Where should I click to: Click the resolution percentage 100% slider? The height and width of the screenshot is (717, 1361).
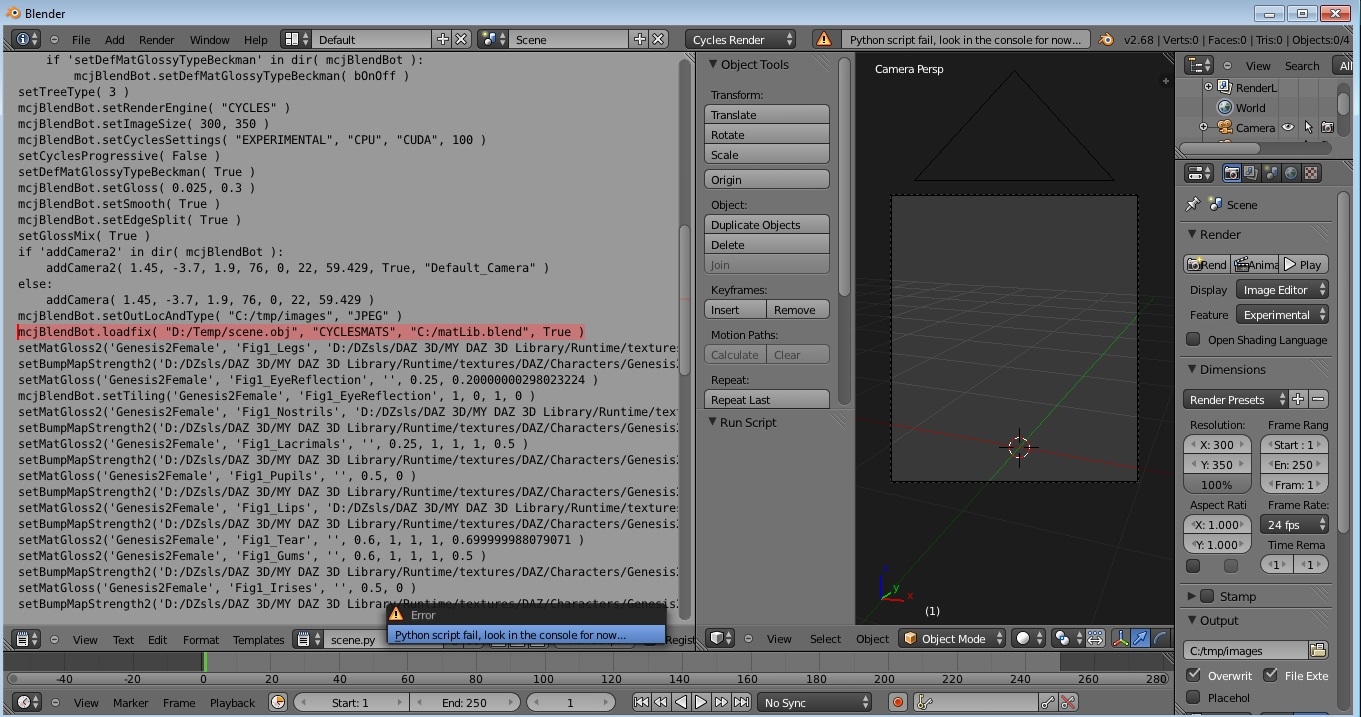[x=1216, y=485]
